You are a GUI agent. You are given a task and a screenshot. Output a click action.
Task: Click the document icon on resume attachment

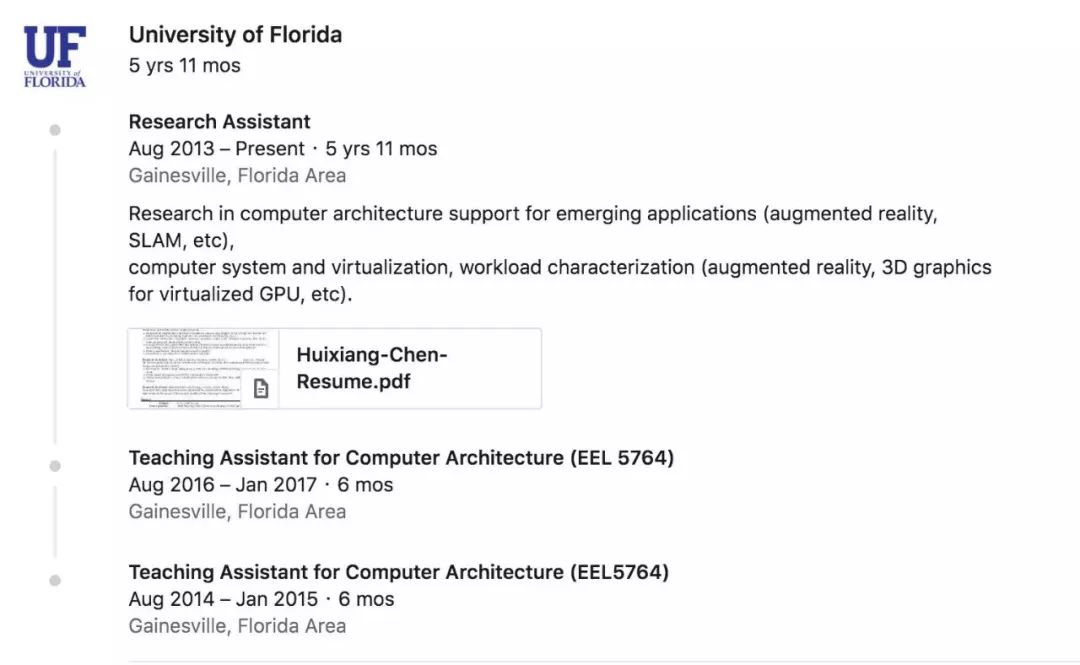click(261, 389)
